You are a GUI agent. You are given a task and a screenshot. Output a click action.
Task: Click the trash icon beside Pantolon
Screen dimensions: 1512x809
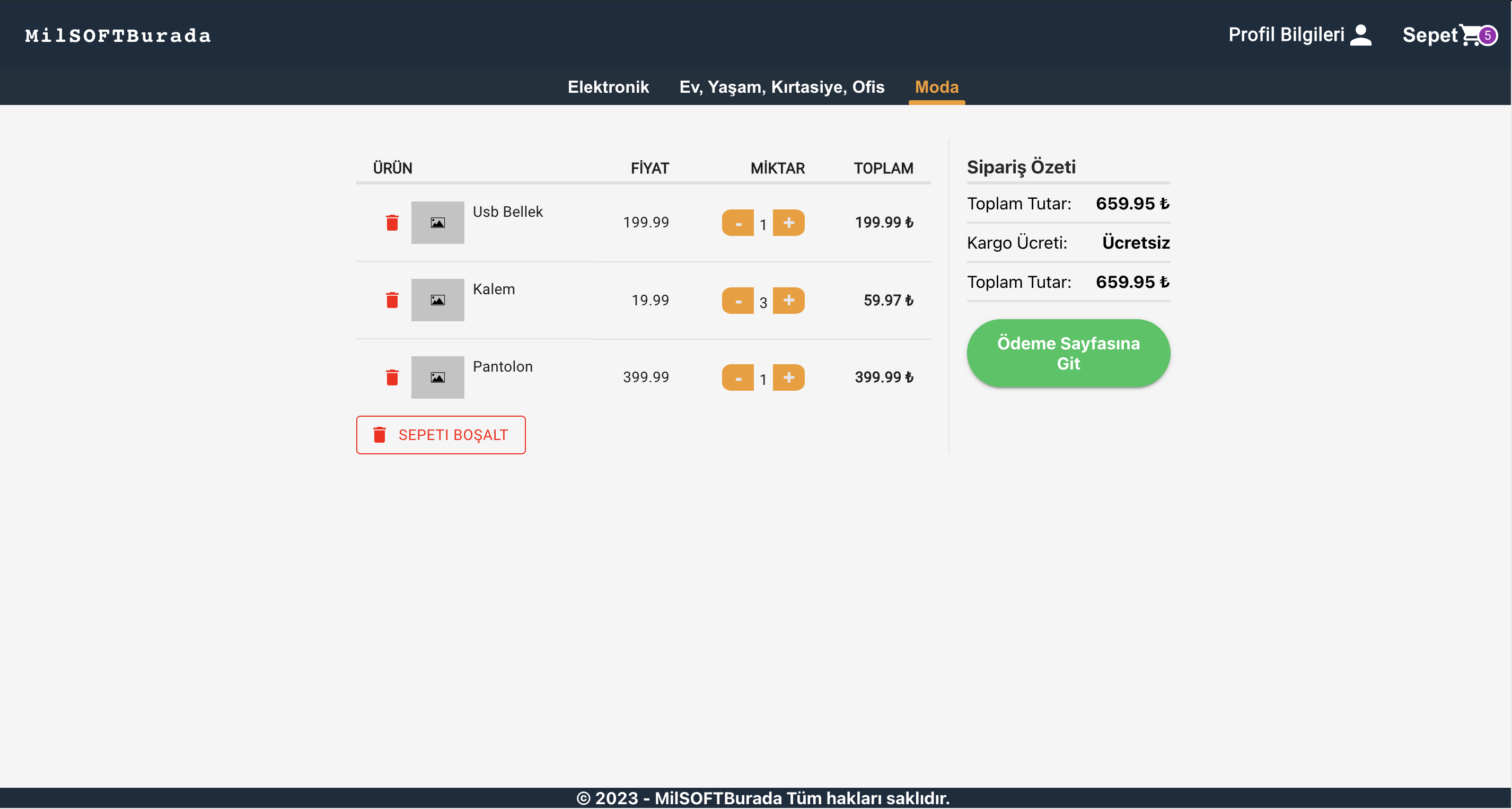pyautogui.click(x=392, y=377)
